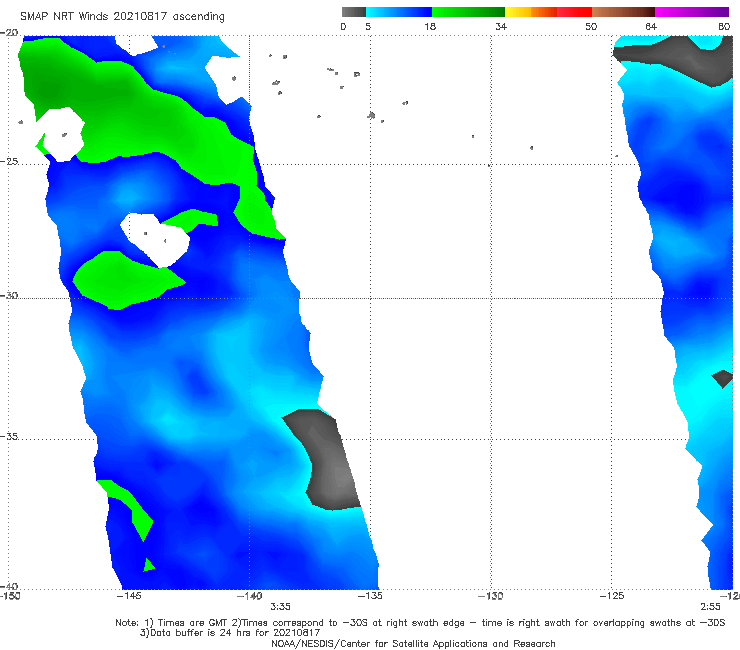Click the latitude label '-35'
Screen dimensions: 740x650
pos(9,436)
